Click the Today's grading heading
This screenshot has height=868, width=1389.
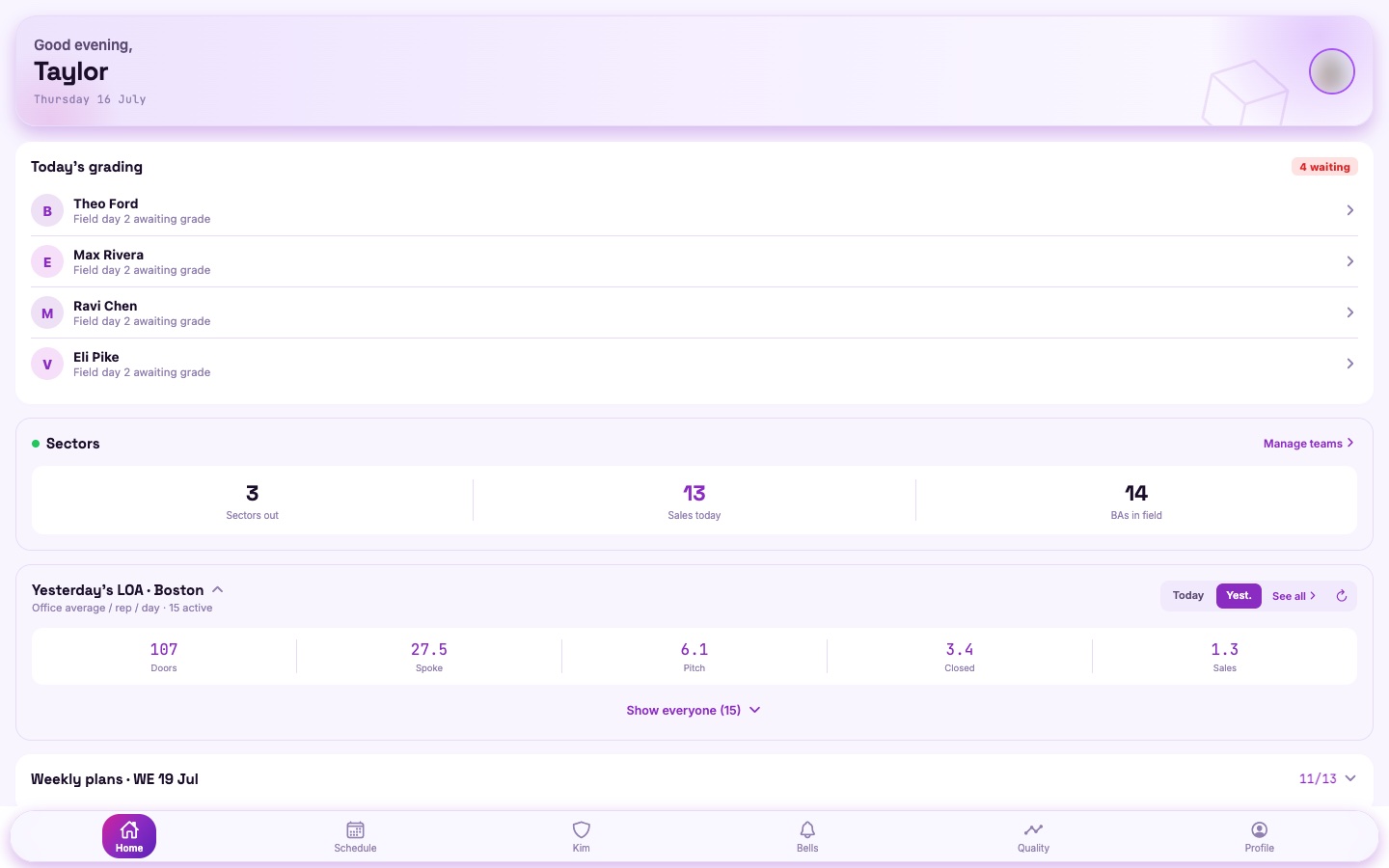(87, 167)
